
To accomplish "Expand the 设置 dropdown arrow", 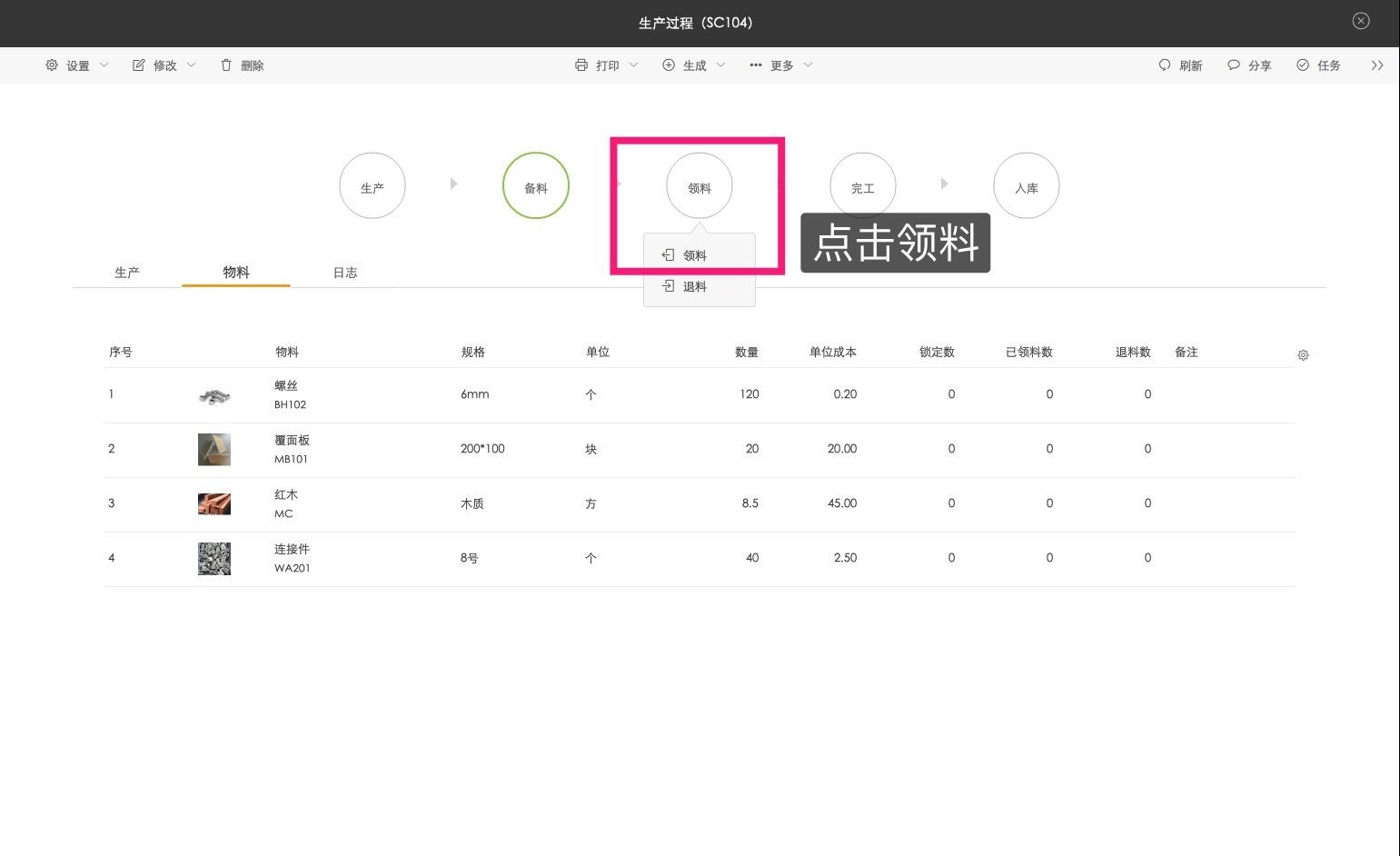I will pyautogui.click(x=104, y=65).
